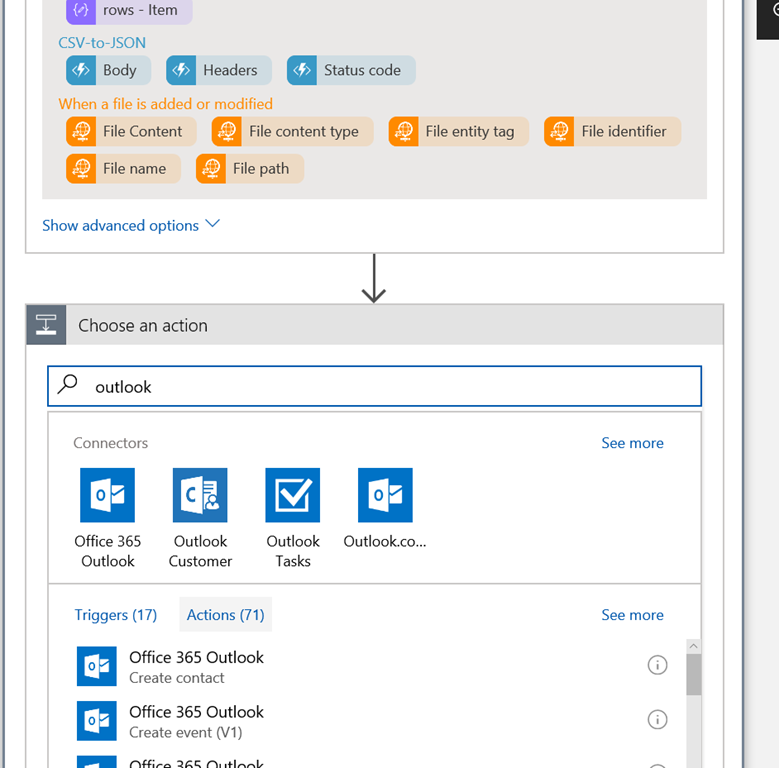Switch to the Triggers (17) tab
The width and height of the screenshot is (779, 768).
click(115, 615)
